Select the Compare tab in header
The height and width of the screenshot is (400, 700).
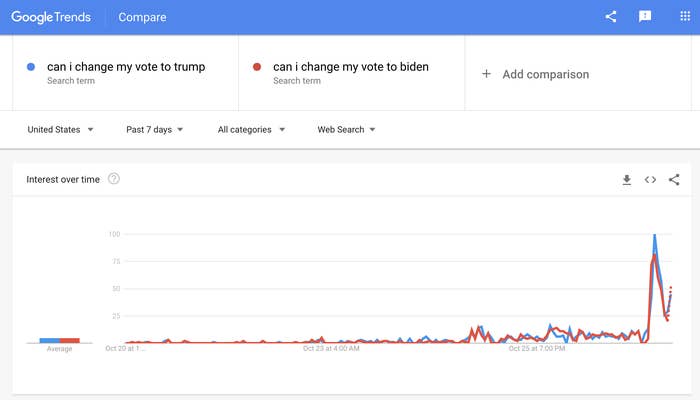[x=142, y=17]
